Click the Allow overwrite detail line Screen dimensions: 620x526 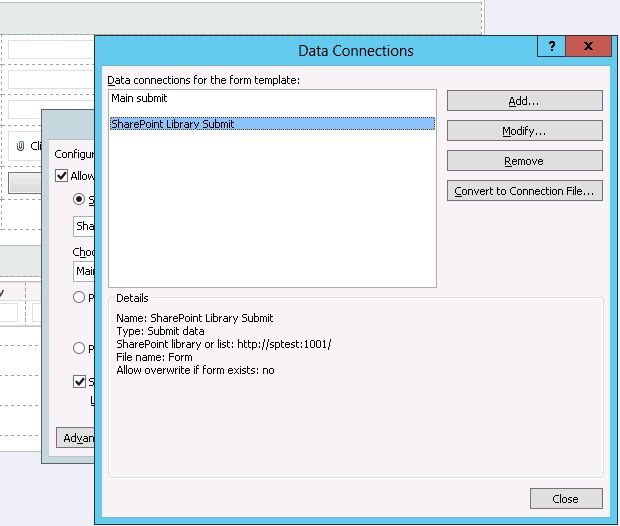pos(195,370)
